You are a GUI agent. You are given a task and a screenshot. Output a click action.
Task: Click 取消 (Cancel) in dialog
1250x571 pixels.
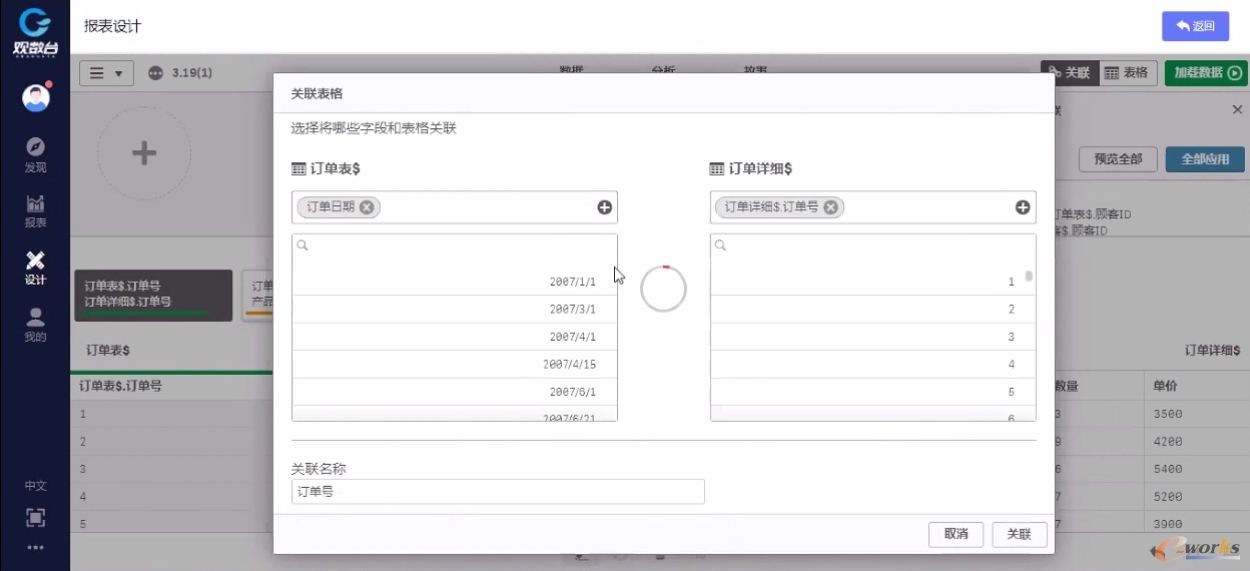956,534
